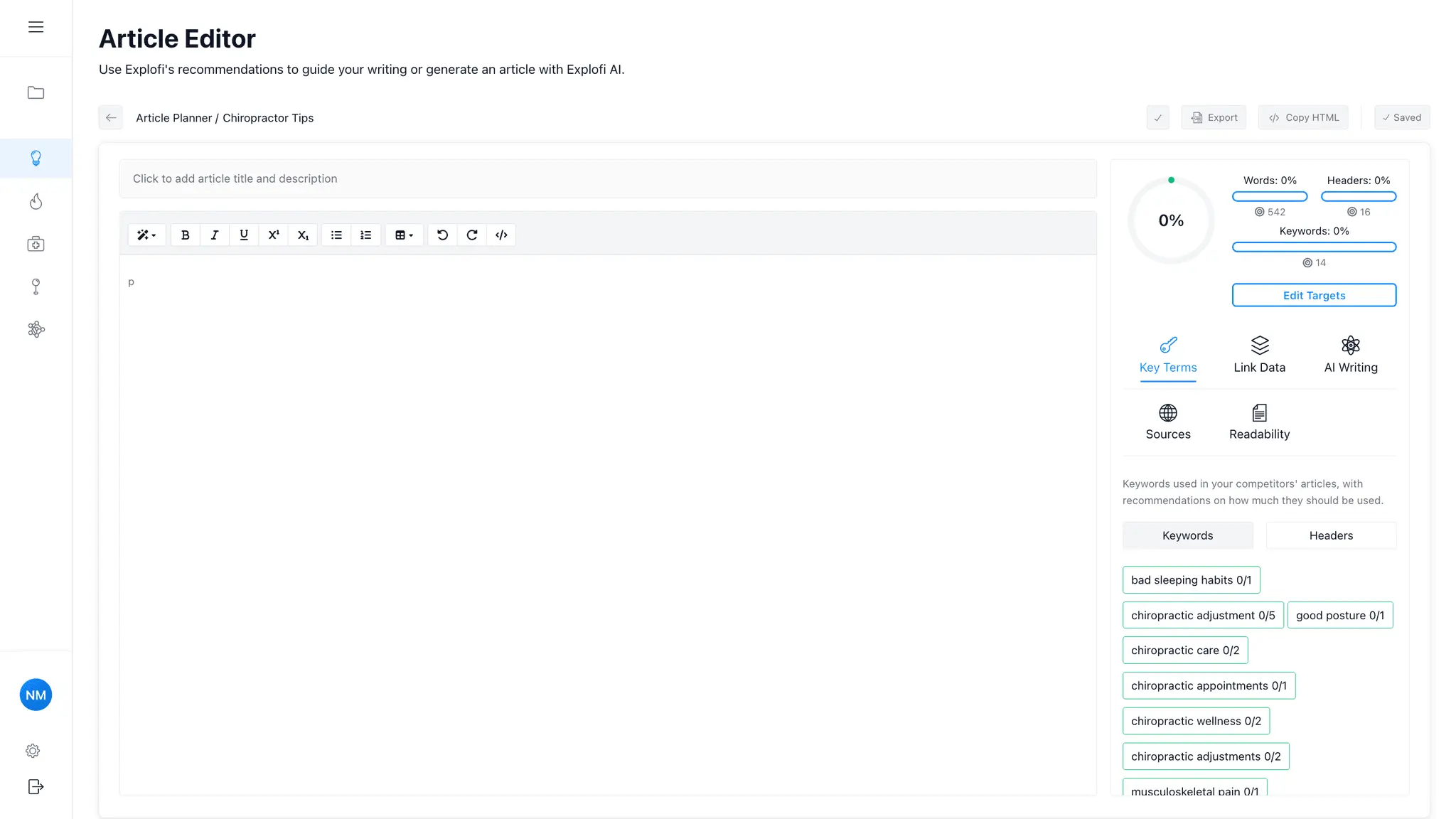Select 'chiropractic adjustment 0/5' keyword
This screenshot has width=1456, height=819.
[1203, 616]
